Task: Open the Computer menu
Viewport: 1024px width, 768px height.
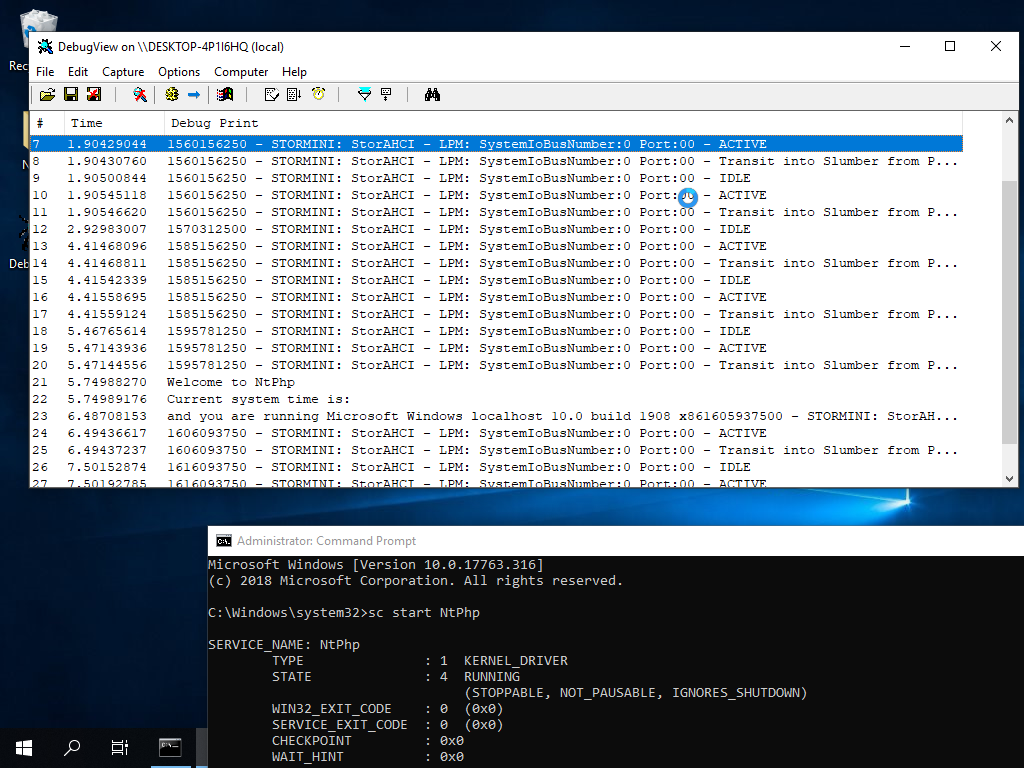Action: tap(241, 72)
